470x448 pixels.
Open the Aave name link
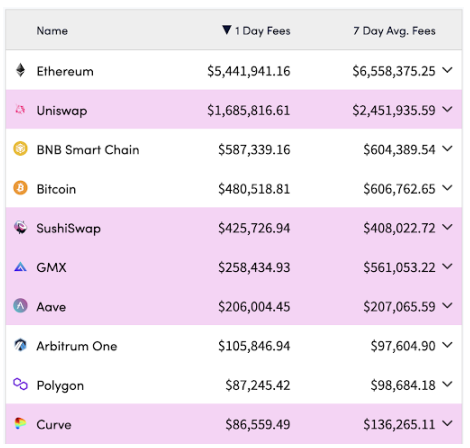(51, 307)
